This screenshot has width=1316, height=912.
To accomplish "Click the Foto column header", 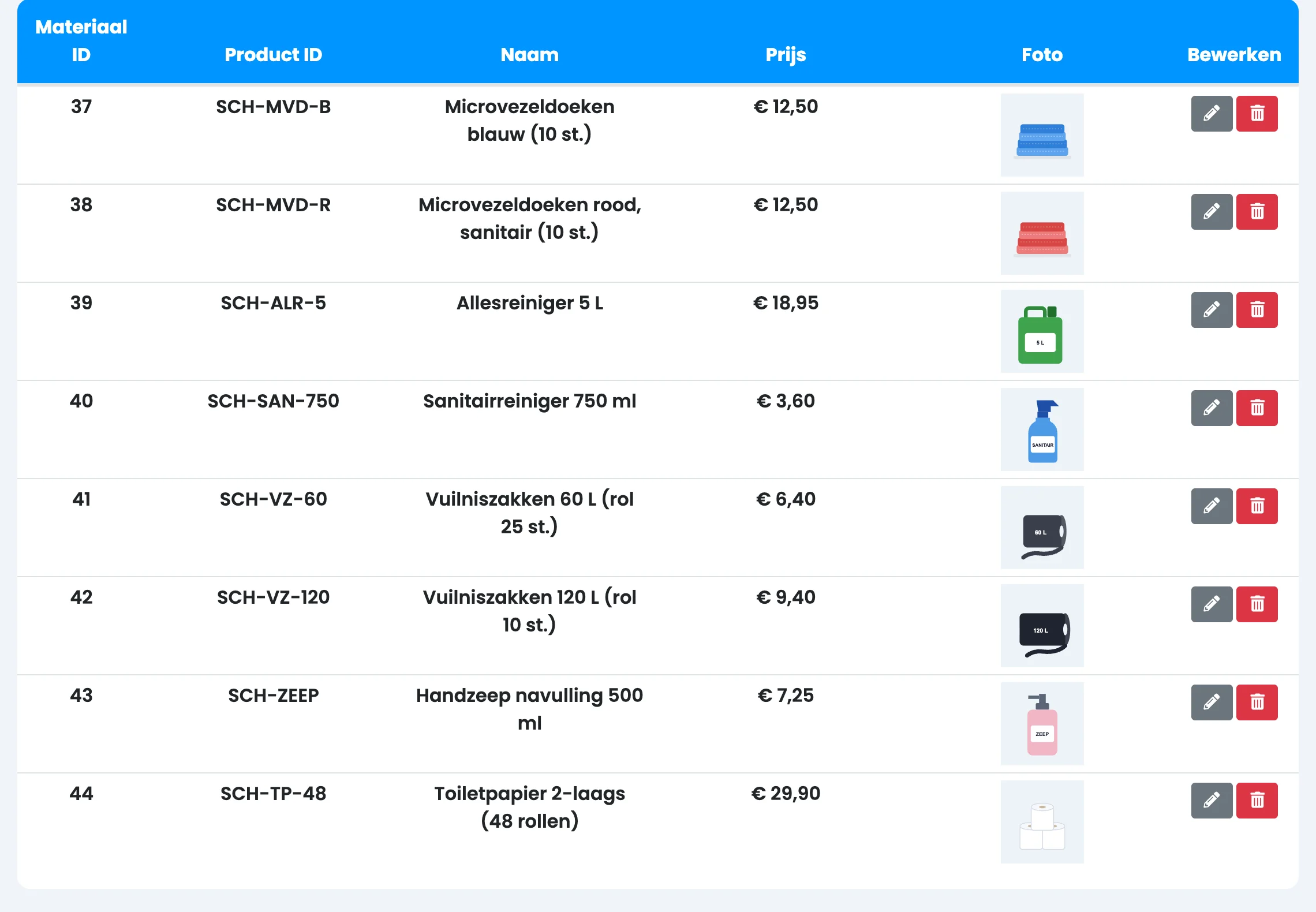I will [x=1042, y=55].
